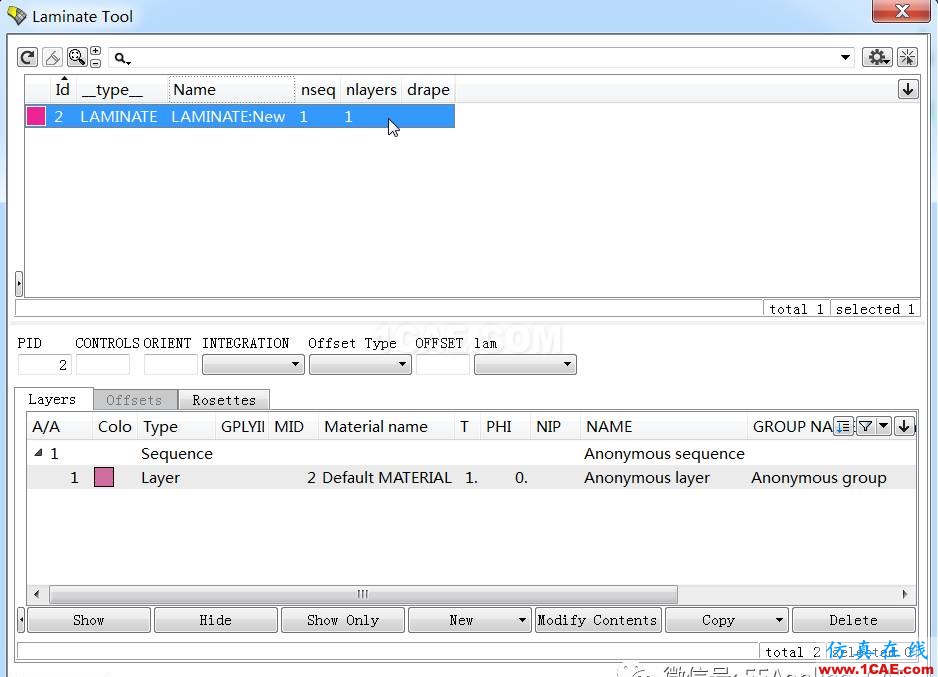The width and height of the screenshot is (938, 677).
Task: Click the collapse handle left of Show button
Action: 22,620
